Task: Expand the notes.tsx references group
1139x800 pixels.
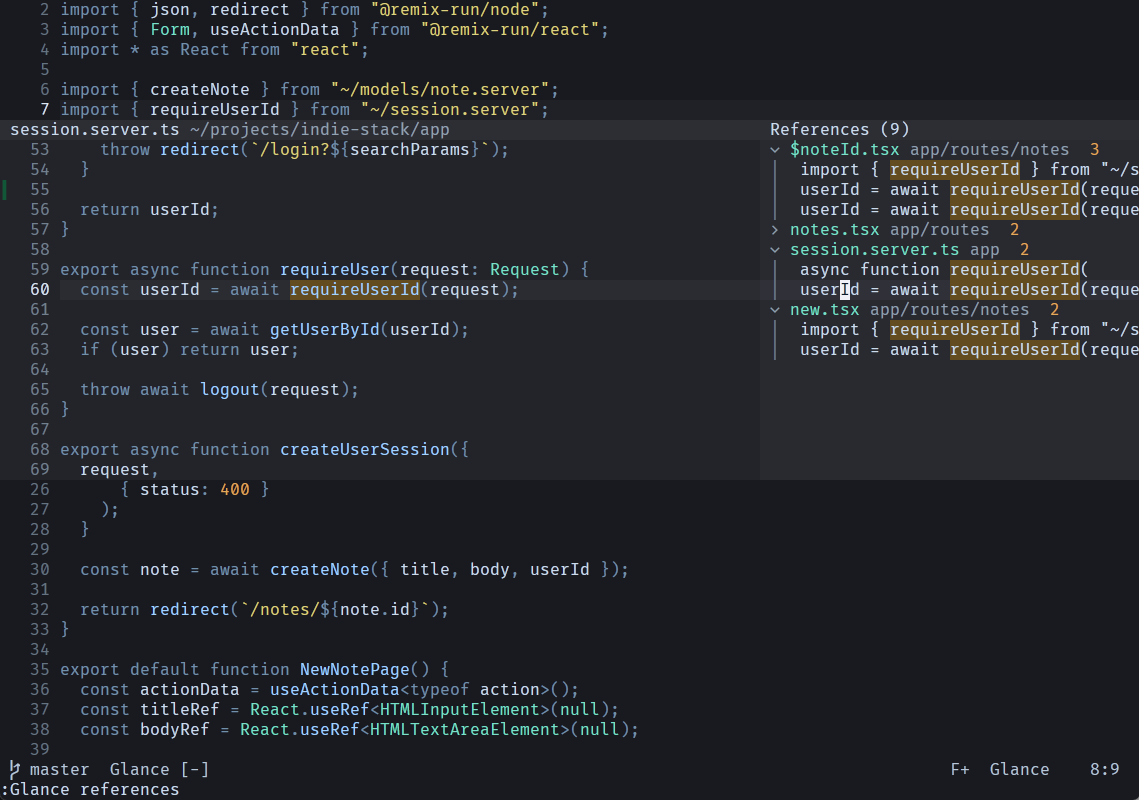Action: (x=775, y=230)
